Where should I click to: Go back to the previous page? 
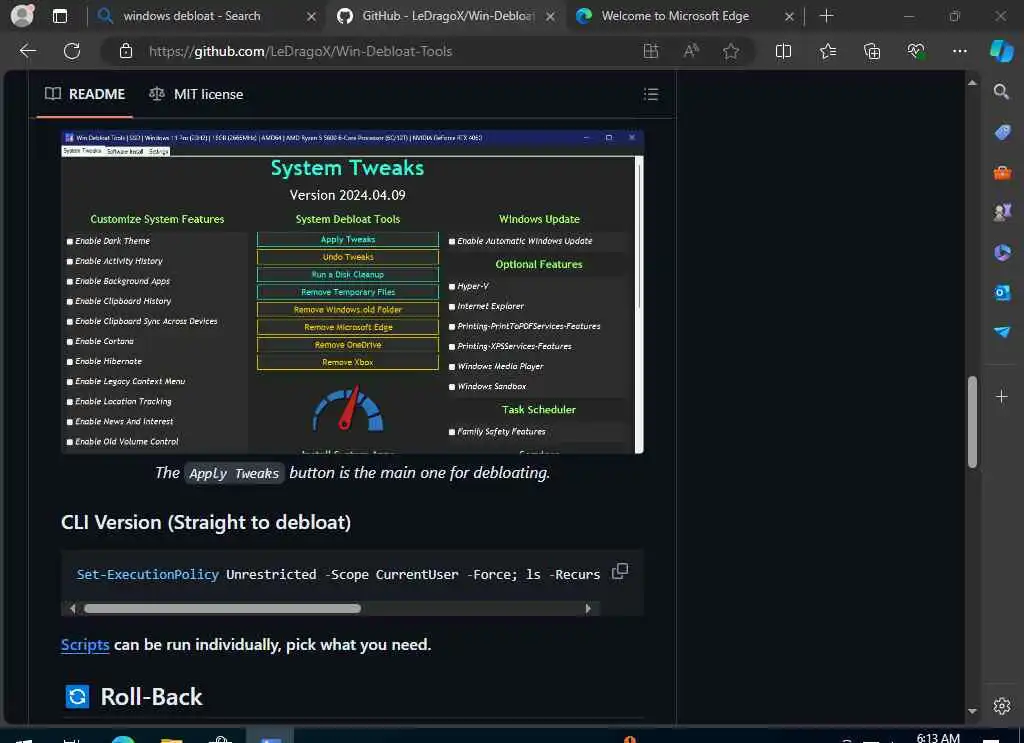[27, 51]
